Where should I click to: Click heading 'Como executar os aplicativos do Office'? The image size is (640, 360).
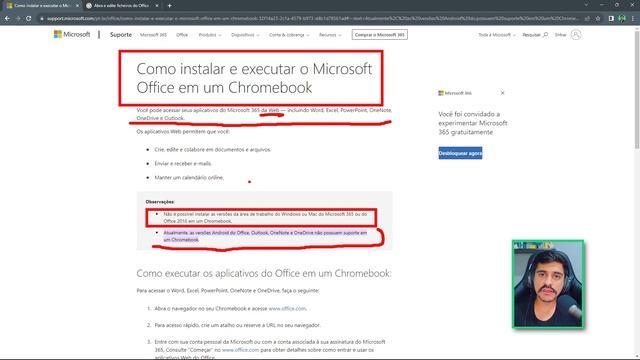coord(264,273)
